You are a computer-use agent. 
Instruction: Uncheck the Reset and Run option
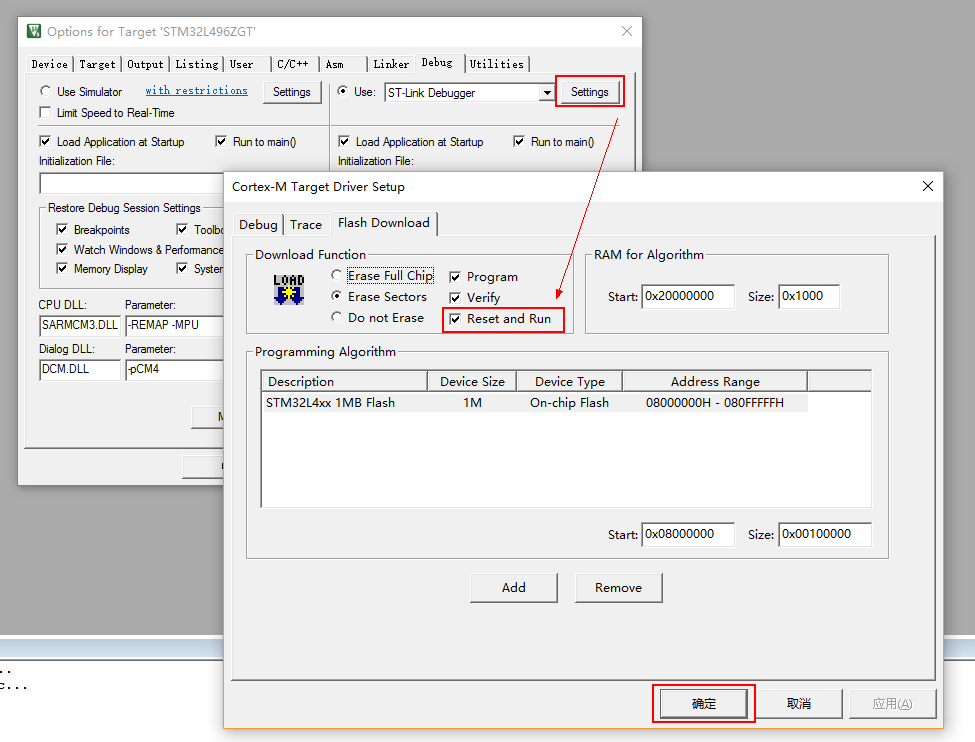[456, 319]
